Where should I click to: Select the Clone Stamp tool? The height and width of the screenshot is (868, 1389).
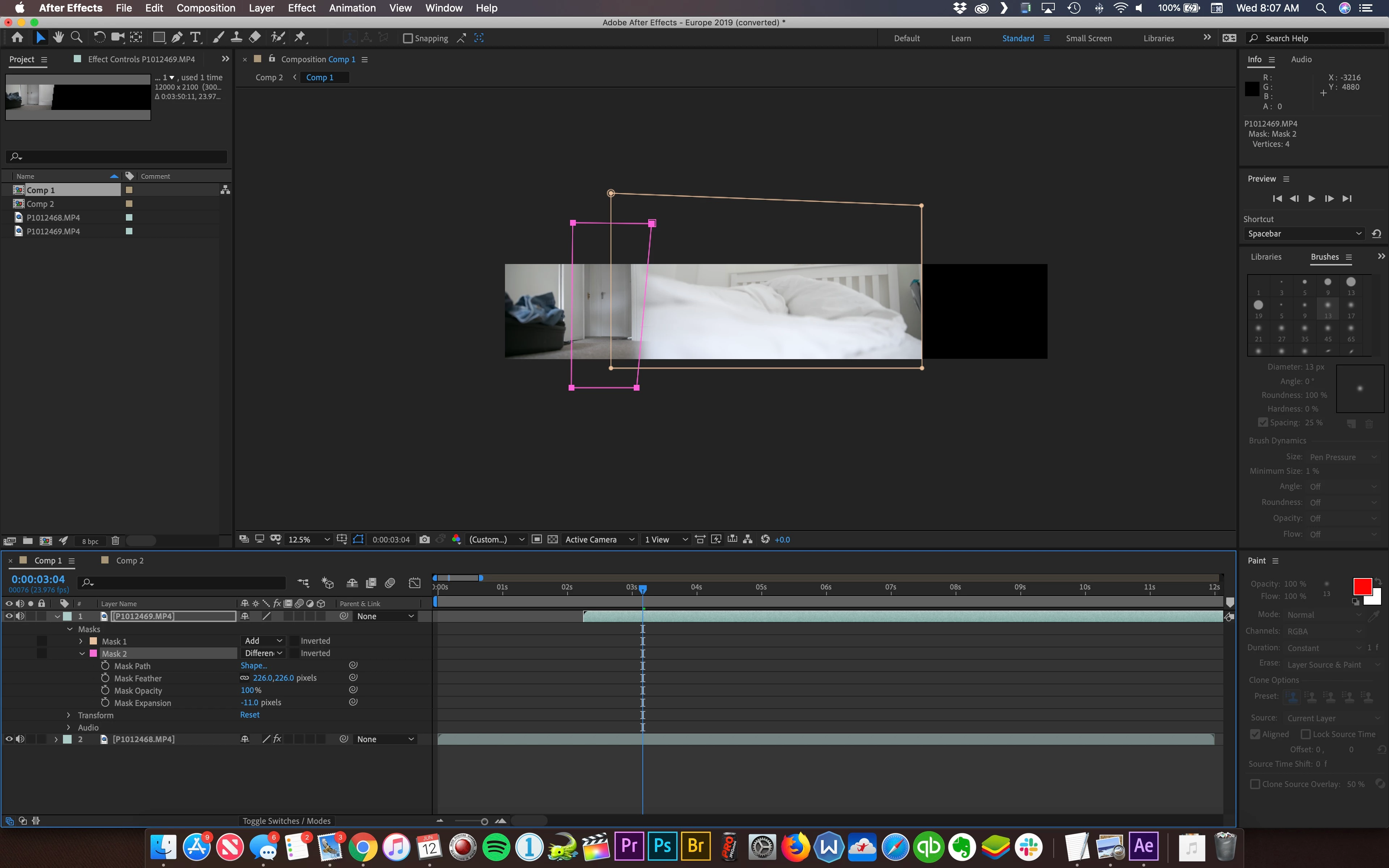[236, 38]
